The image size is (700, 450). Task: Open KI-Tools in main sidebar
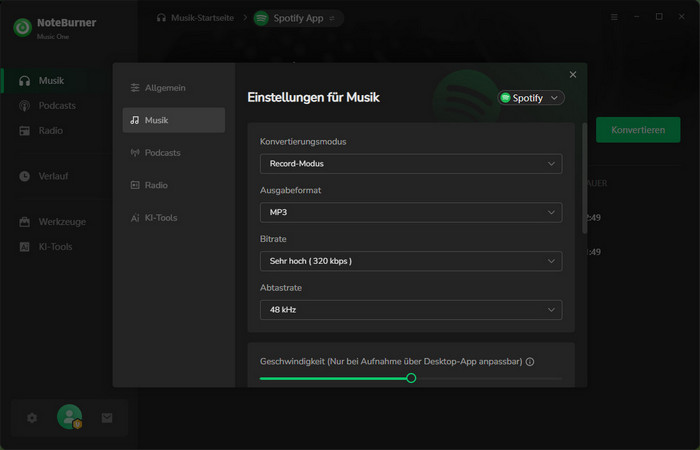pos(45,247)
